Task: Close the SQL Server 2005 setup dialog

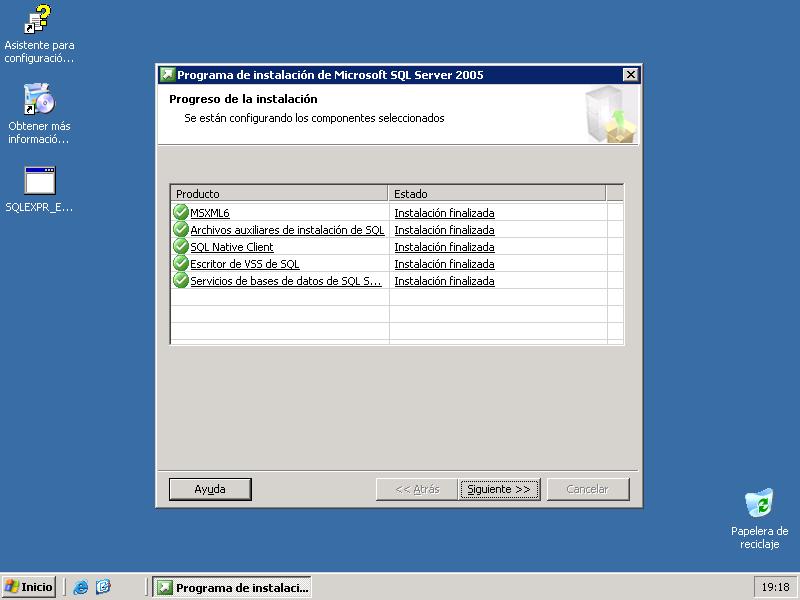Action: [x=631, y=75]
